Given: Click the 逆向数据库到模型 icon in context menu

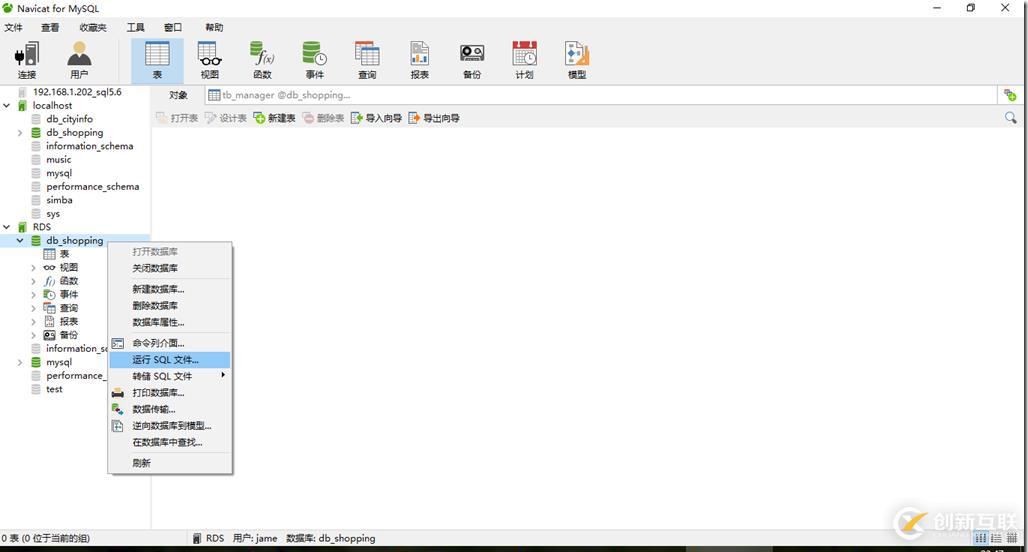Looking at the screenshot, I should coord(118,425).
